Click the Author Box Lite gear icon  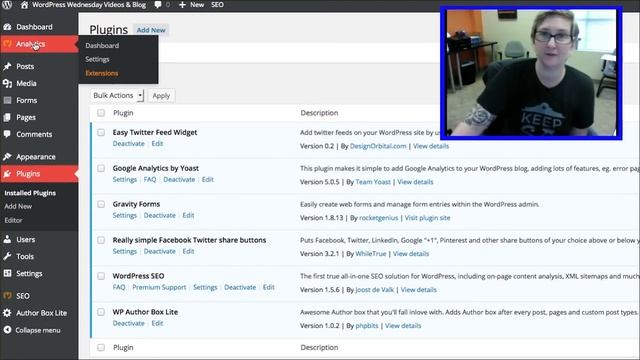coord(7,313)
